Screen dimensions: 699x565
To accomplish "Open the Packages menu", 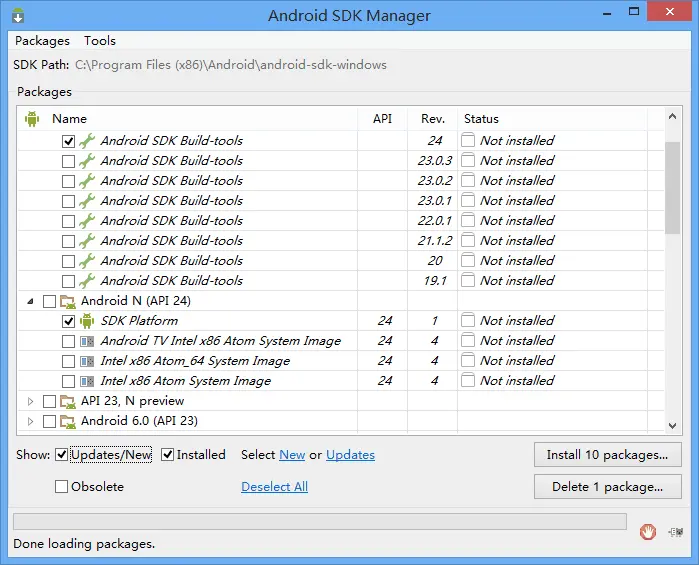I will click(x=42, y=41).
